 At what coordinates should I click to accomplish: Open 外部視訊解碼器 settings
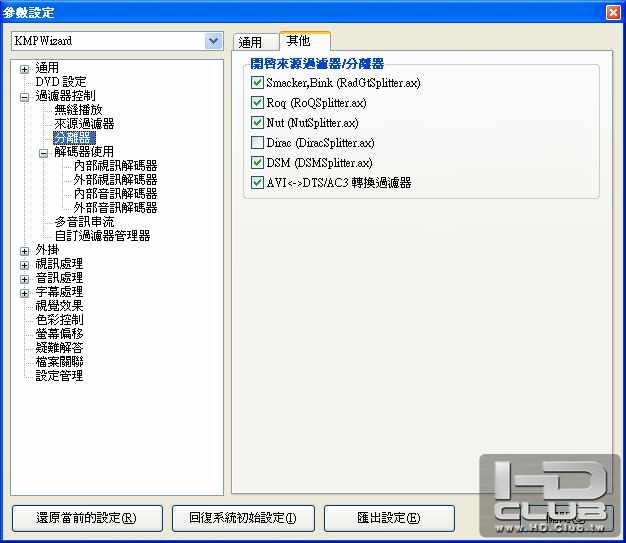[x=115, y=180]
